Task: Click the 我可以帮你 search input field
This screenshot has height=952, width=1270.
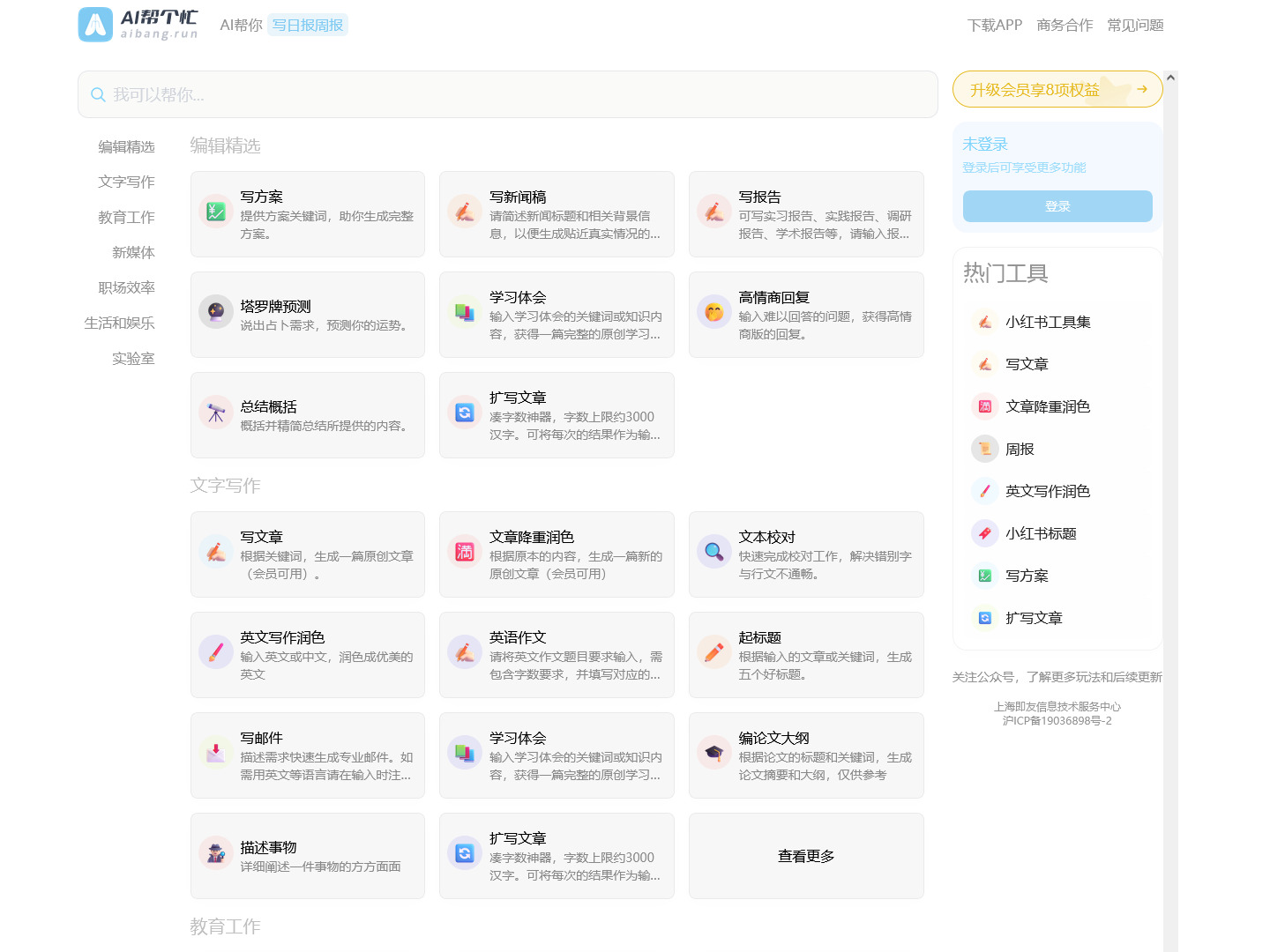Action: 508,94
